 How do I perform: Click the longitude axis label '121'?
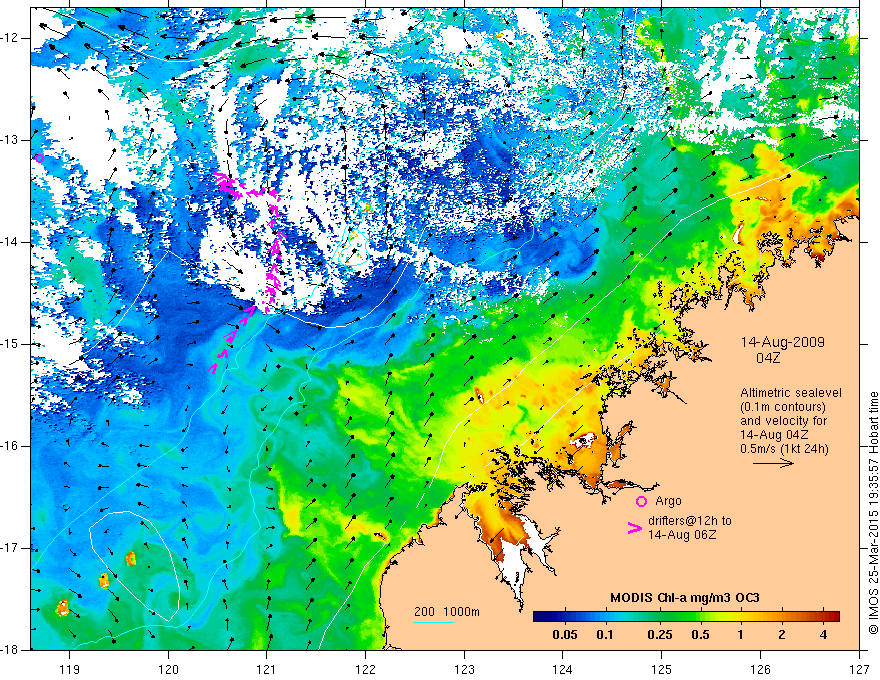point(267,669)
